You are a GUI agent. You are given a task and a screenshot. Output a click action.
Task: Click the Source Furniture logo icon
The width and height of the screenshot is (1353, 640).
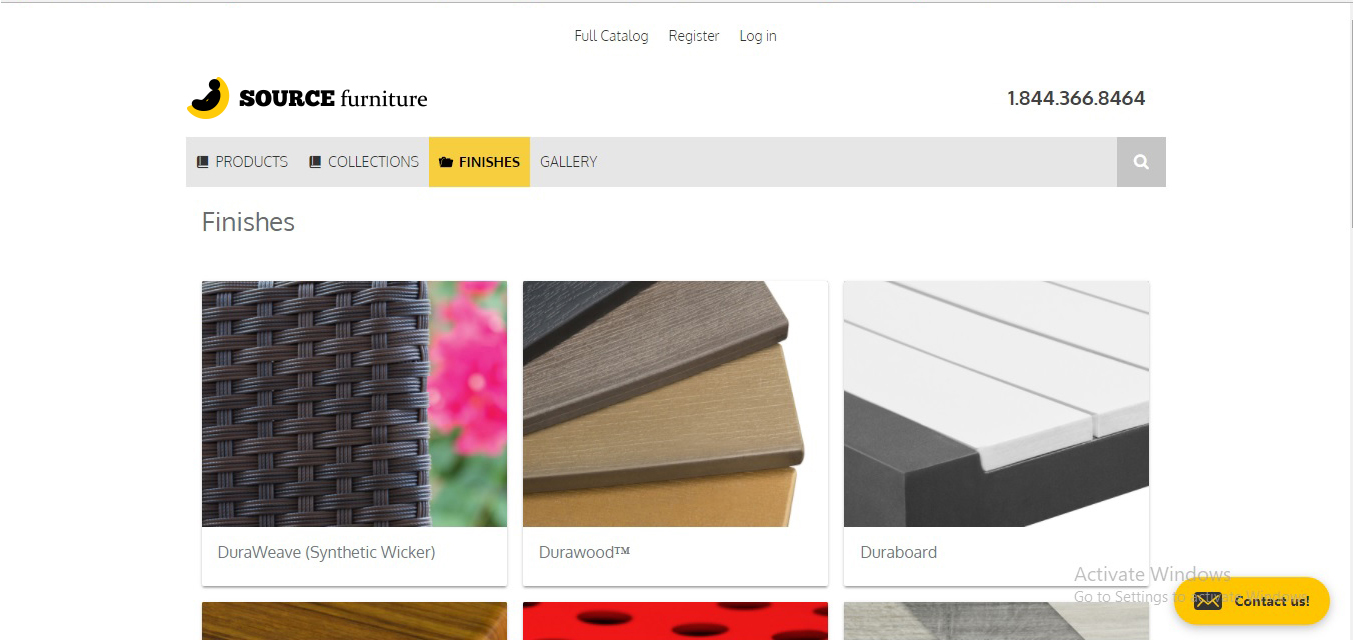(x=208, y=98)
